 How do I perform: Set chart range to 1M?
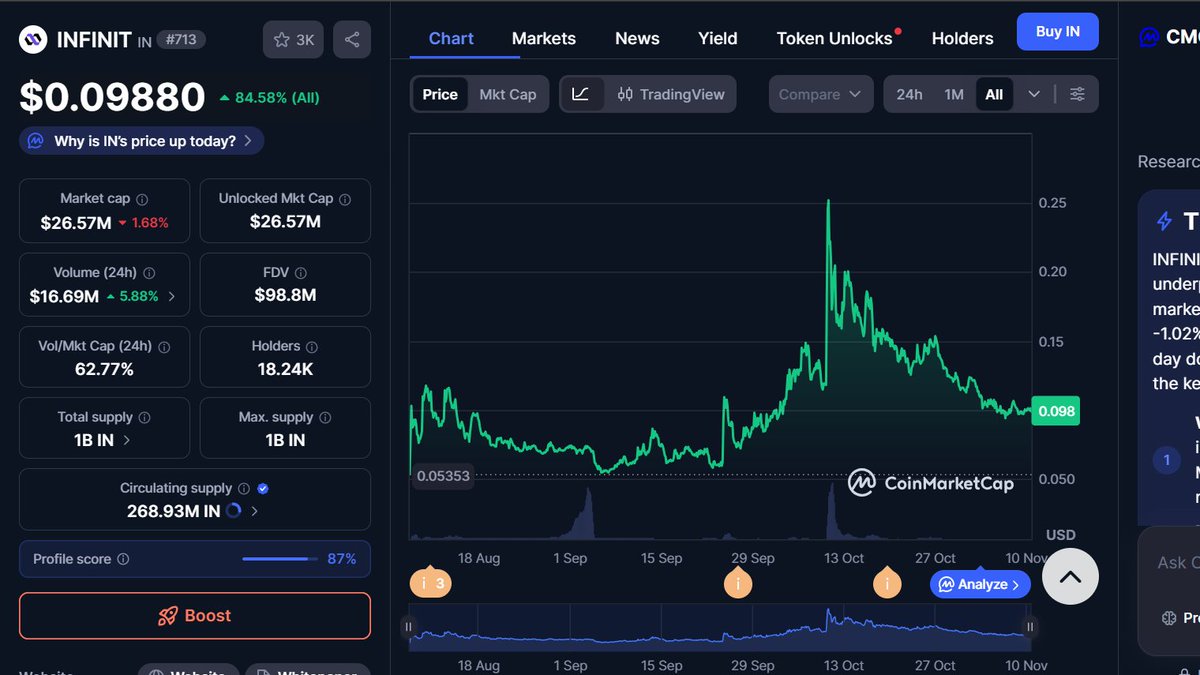coord(954,94)
